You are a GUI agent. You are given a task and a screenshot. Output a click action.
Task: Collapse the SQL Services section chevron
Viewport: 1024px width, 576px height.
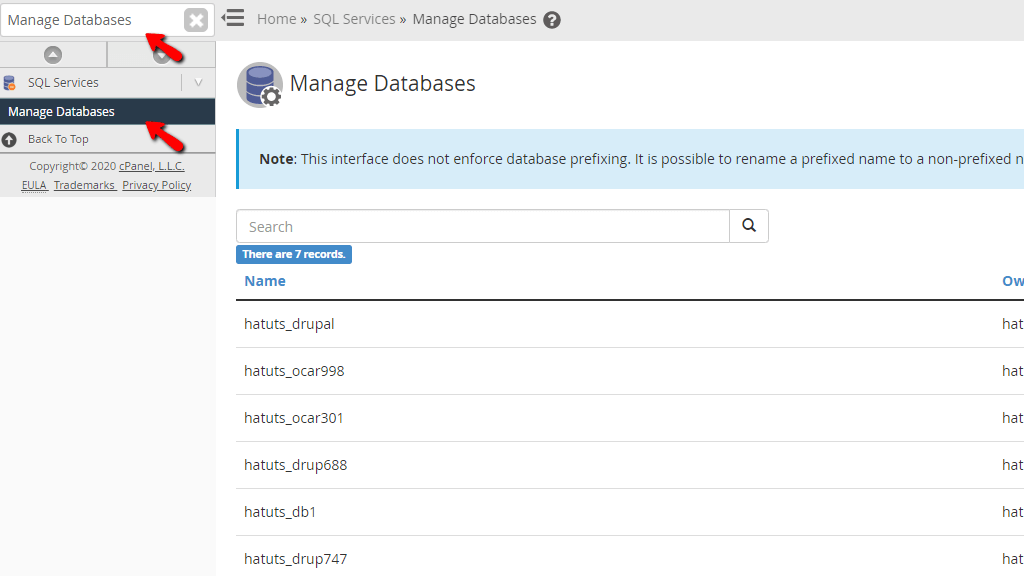click(x=199, y=83)
